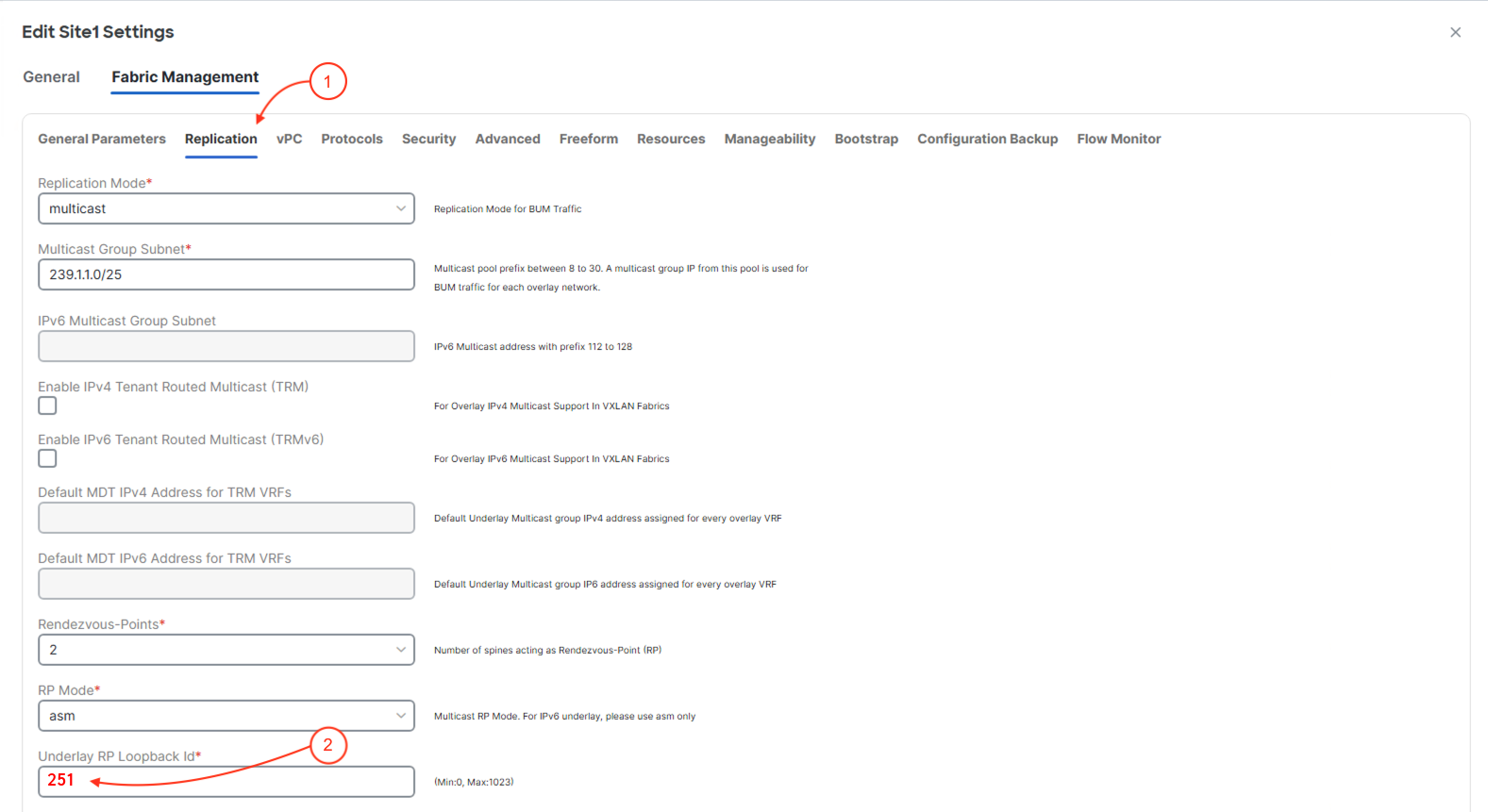Open the General Parameters tab
The width and height of the screenshot is (1488, 812).
102,139
